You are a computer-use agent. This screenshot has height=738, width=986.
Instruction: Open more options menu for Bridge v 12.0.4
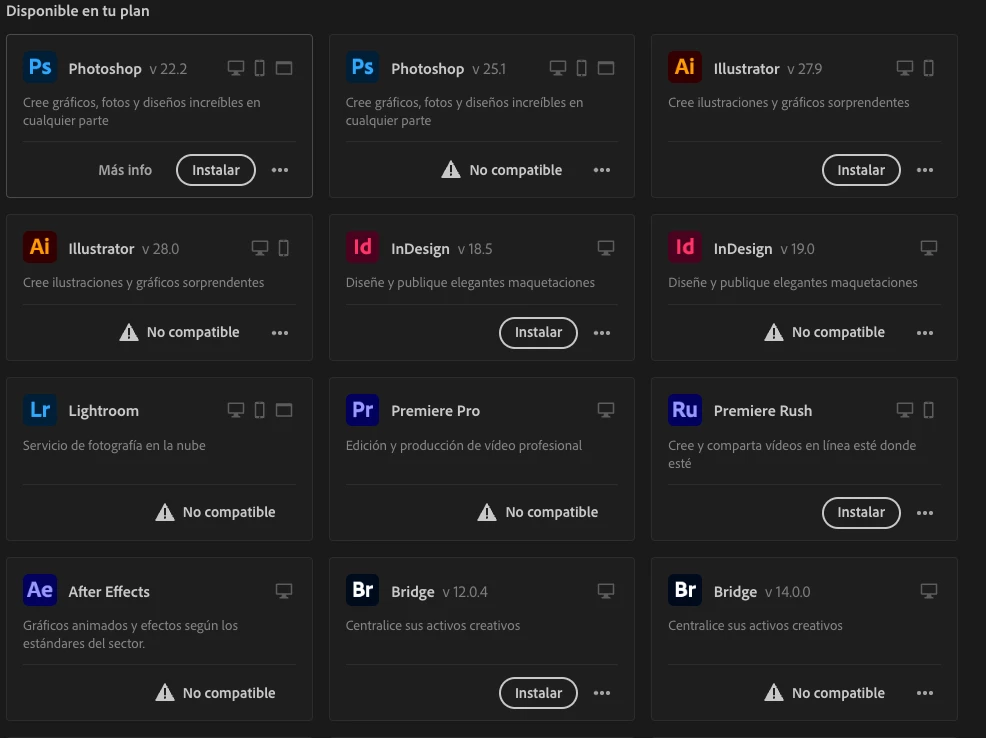(602, 693)
